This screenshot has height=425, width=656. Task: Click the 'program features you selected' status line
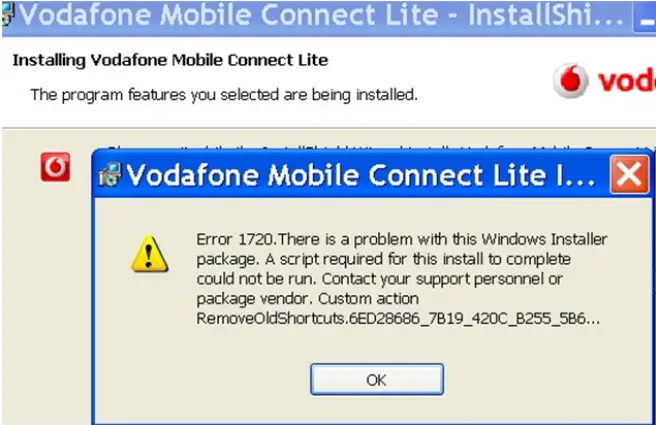(x=224, y=95)
